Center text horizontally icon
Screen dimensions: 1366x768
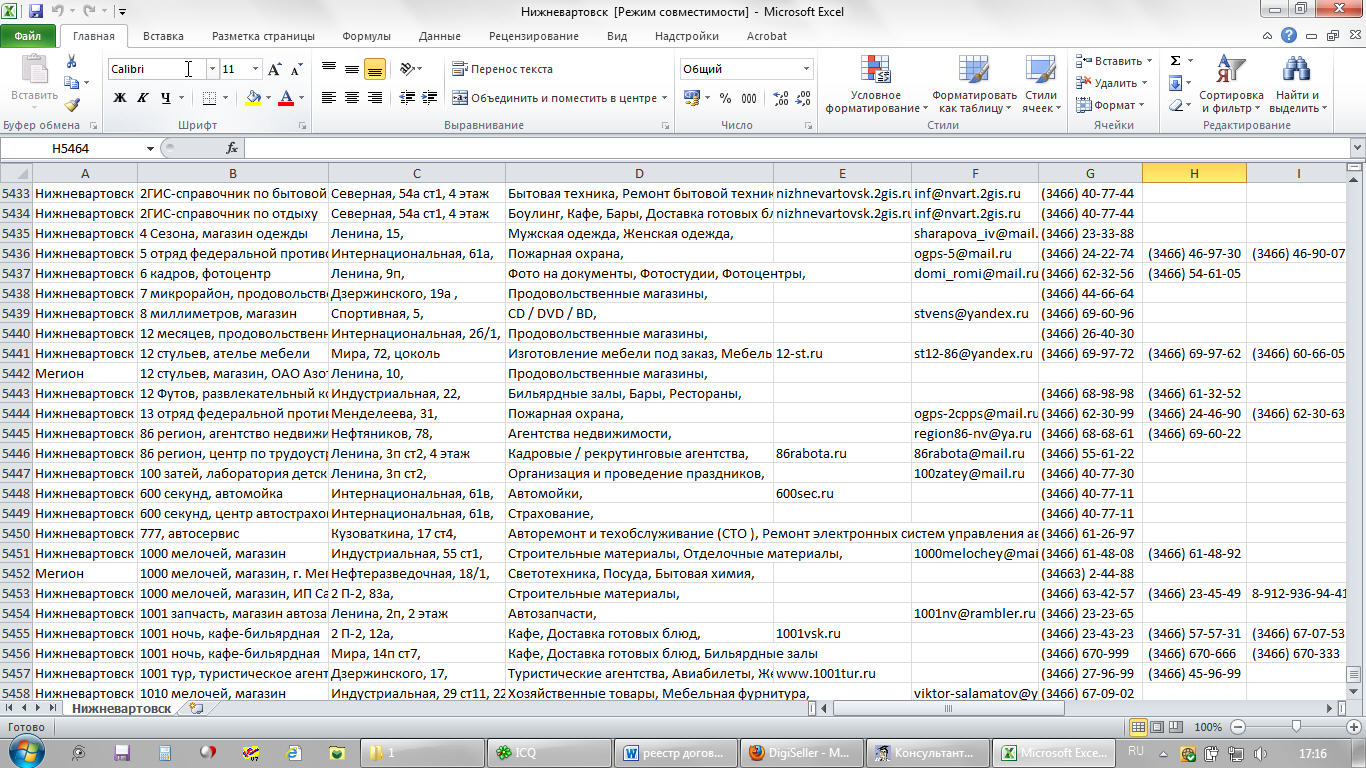point(352,98)
